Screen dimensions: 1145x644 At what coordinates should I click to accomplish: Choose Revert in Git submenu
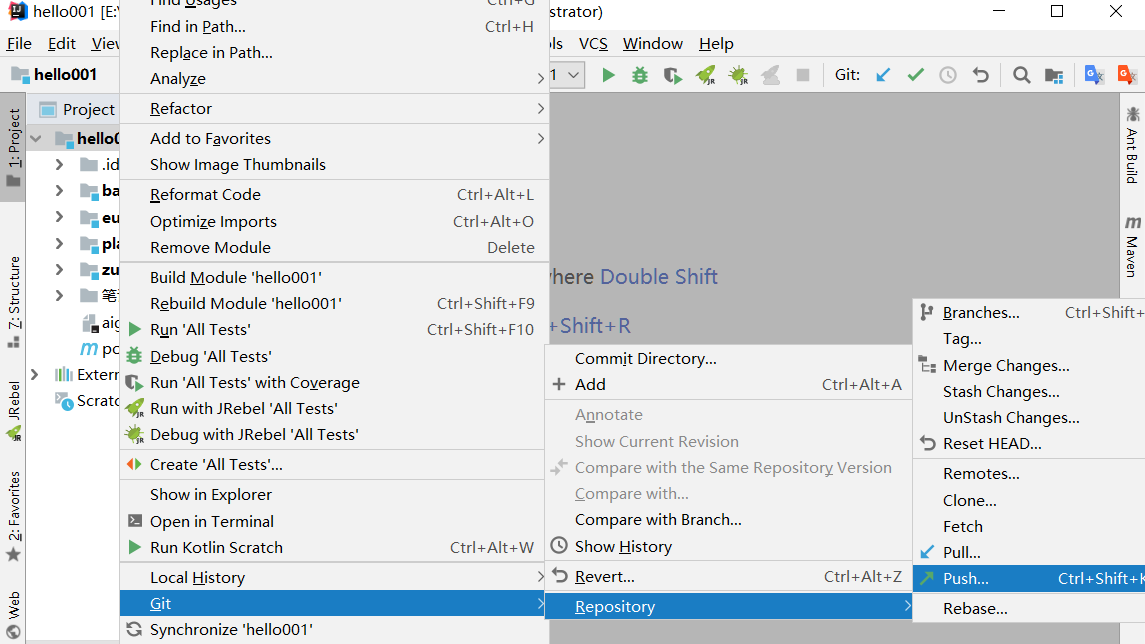[729, 577]
